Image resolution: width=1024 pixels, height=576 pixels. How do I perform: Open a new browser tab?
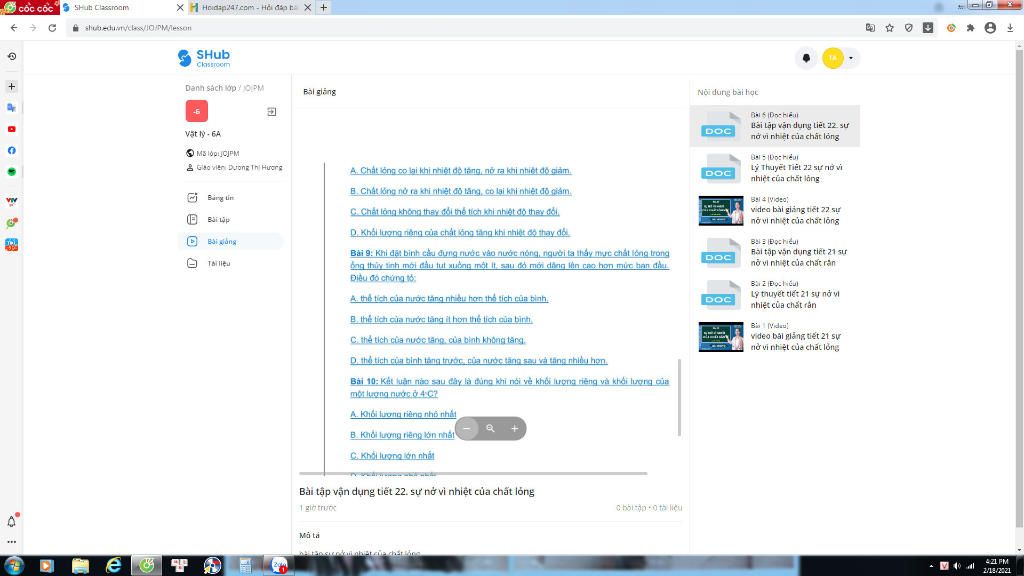(323, 8)
